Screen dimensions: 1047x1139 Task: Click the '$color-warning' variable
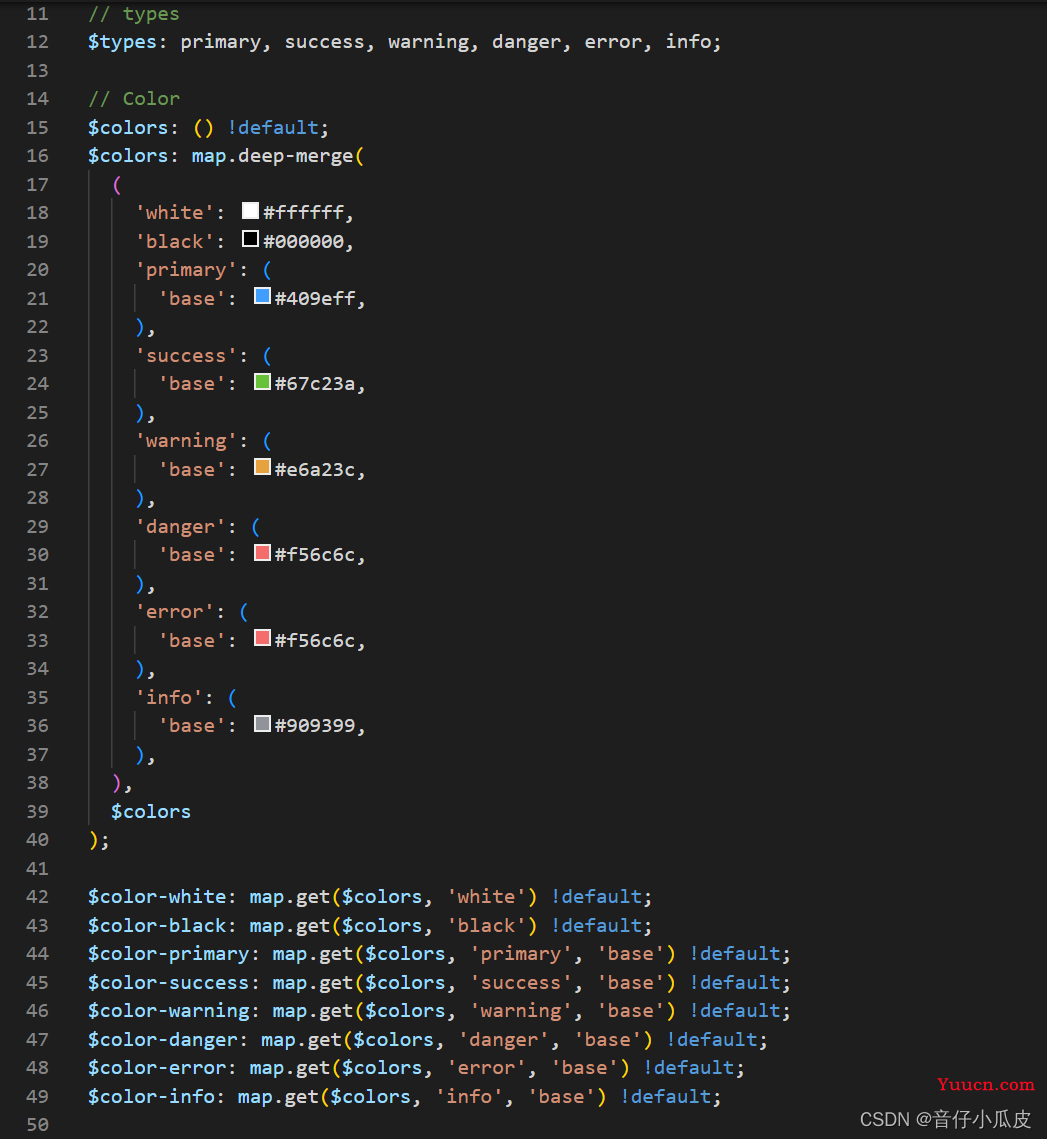[x=169, y=1011]
